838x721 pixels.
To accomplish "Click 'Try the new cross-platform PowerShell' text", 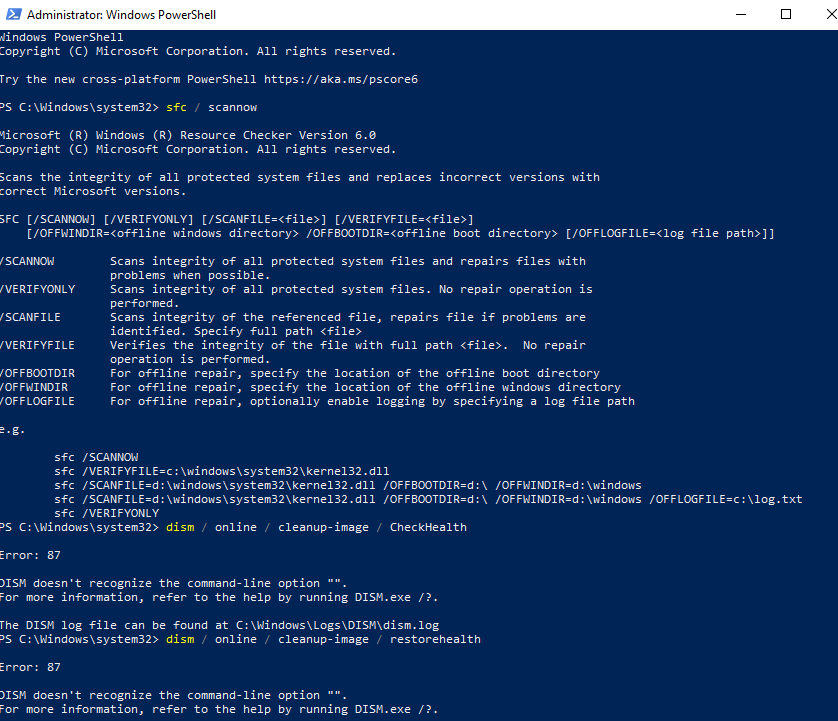I will 128,79.
